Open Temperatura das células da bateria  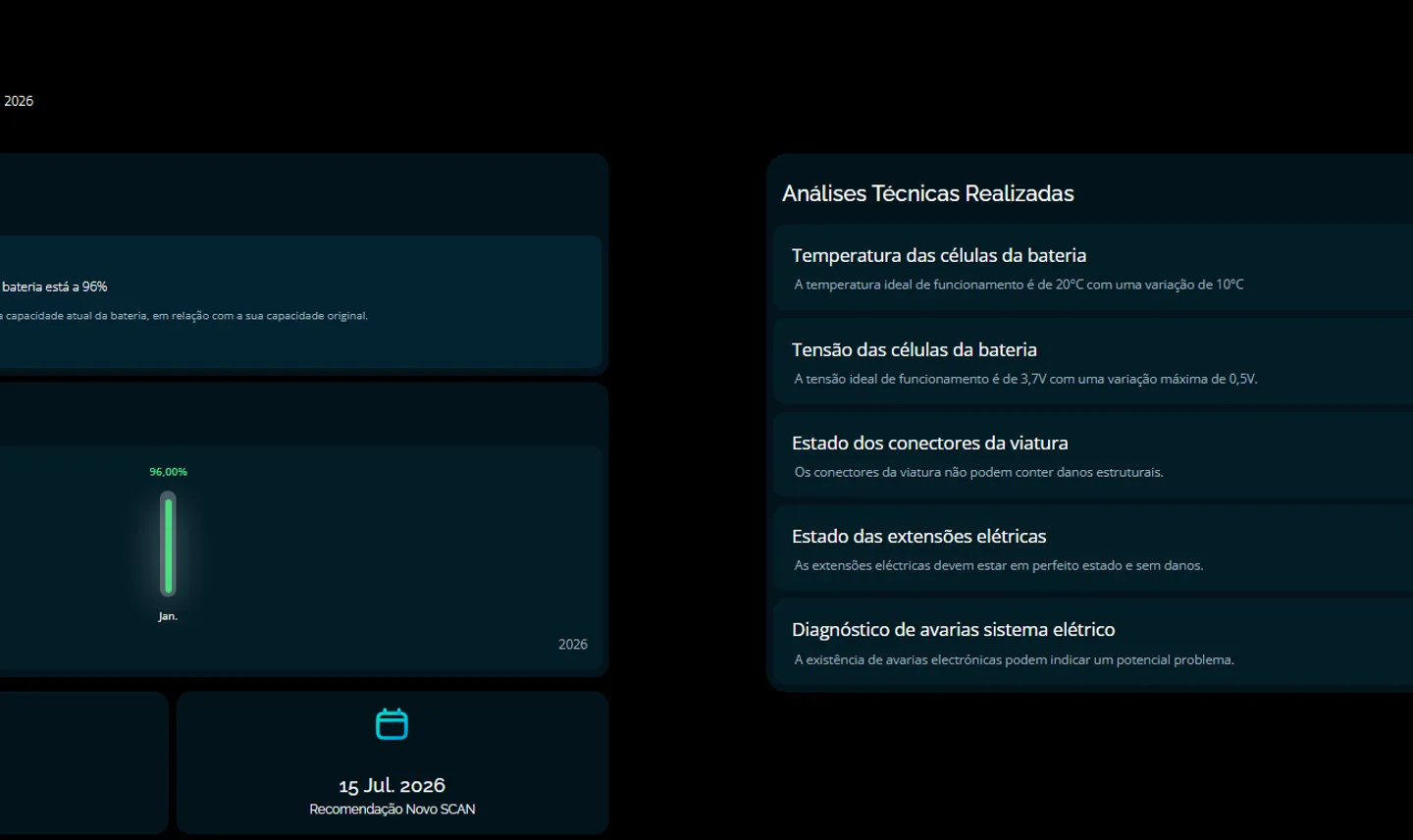point(938,255)
